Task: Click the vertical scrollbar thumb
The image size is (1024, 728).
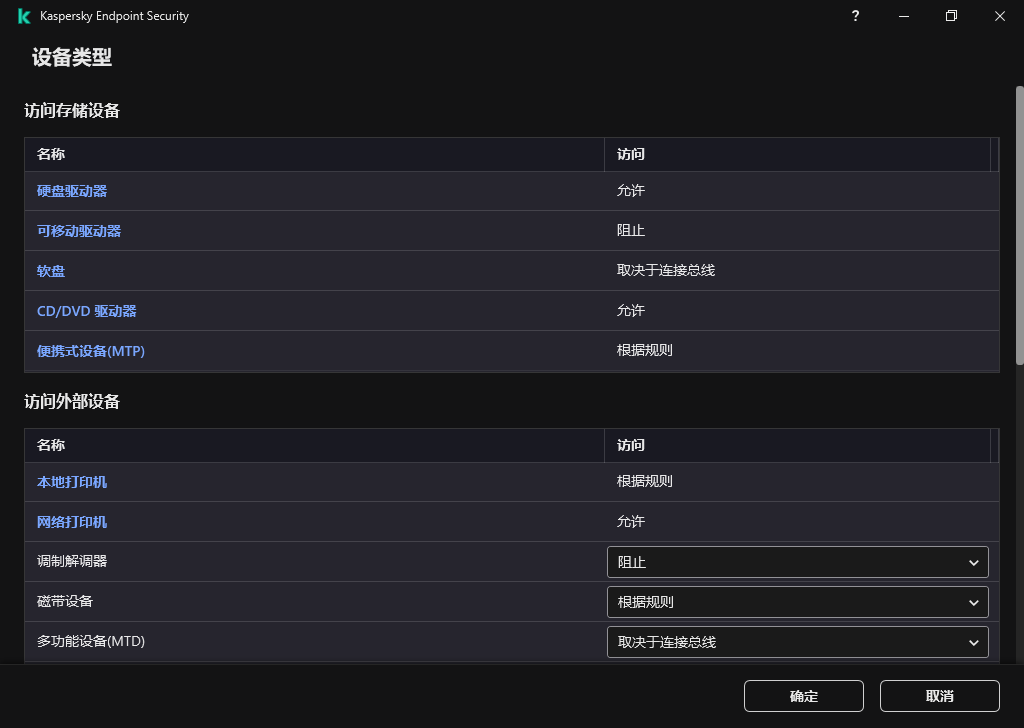Action: click(x=1019, y=225)
